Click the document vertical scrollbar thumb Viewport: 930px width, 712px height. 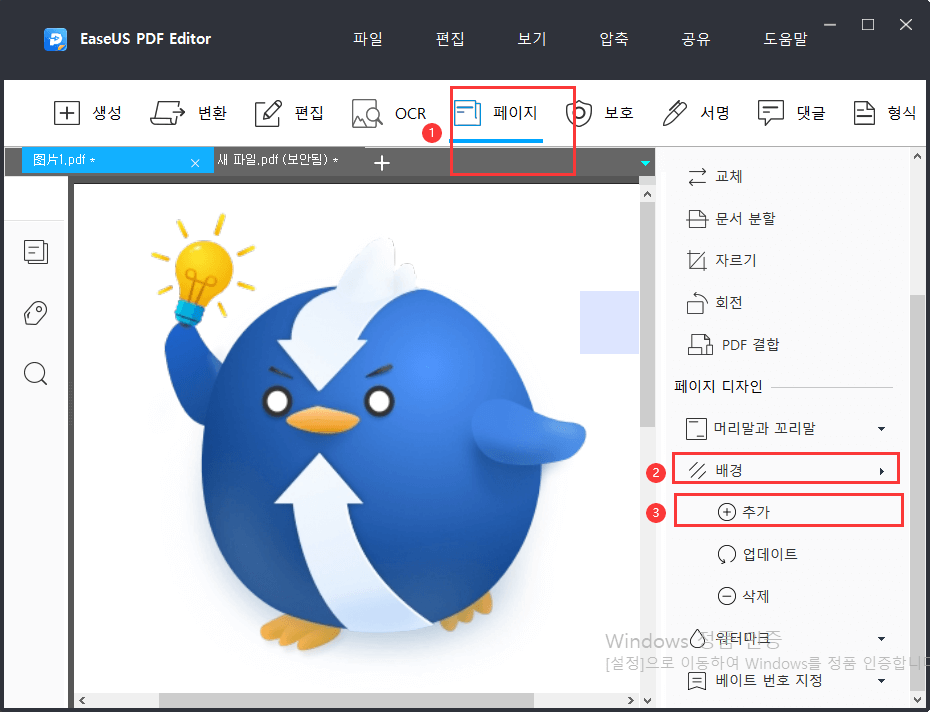[x=647, y=314]
